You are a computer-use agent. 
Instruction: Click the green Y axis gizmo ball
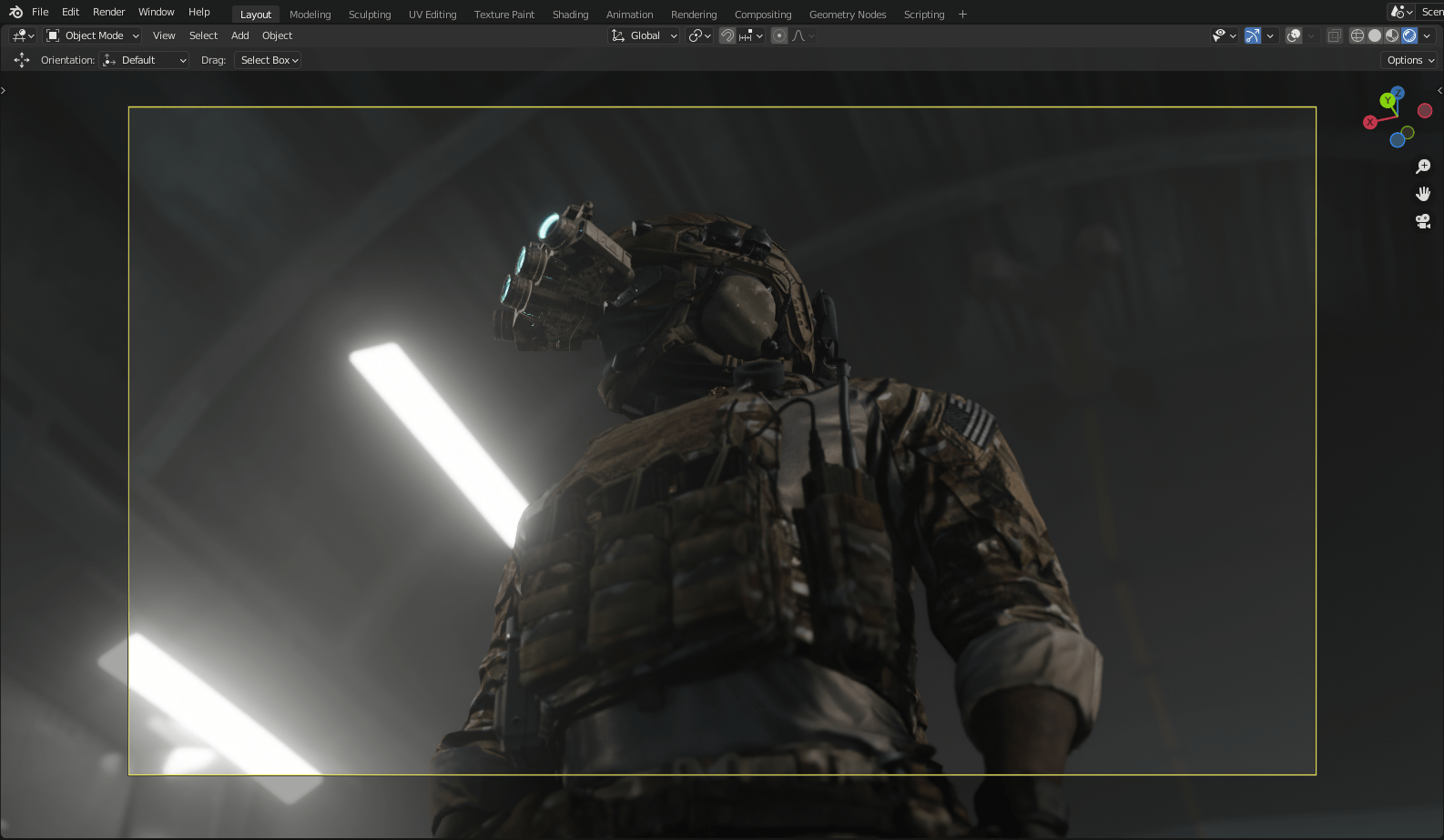click(x=1387, y=101)
